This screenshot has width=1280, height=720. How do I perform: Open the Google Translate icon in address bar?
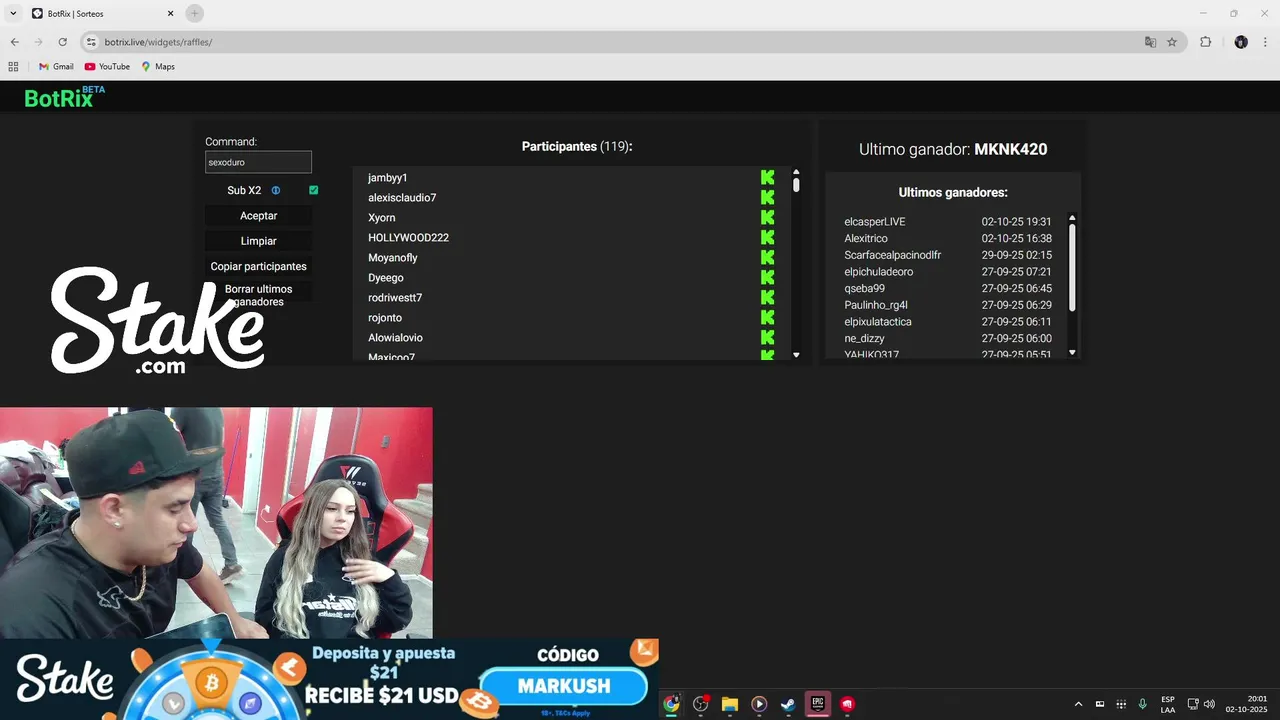(1150, 42)
